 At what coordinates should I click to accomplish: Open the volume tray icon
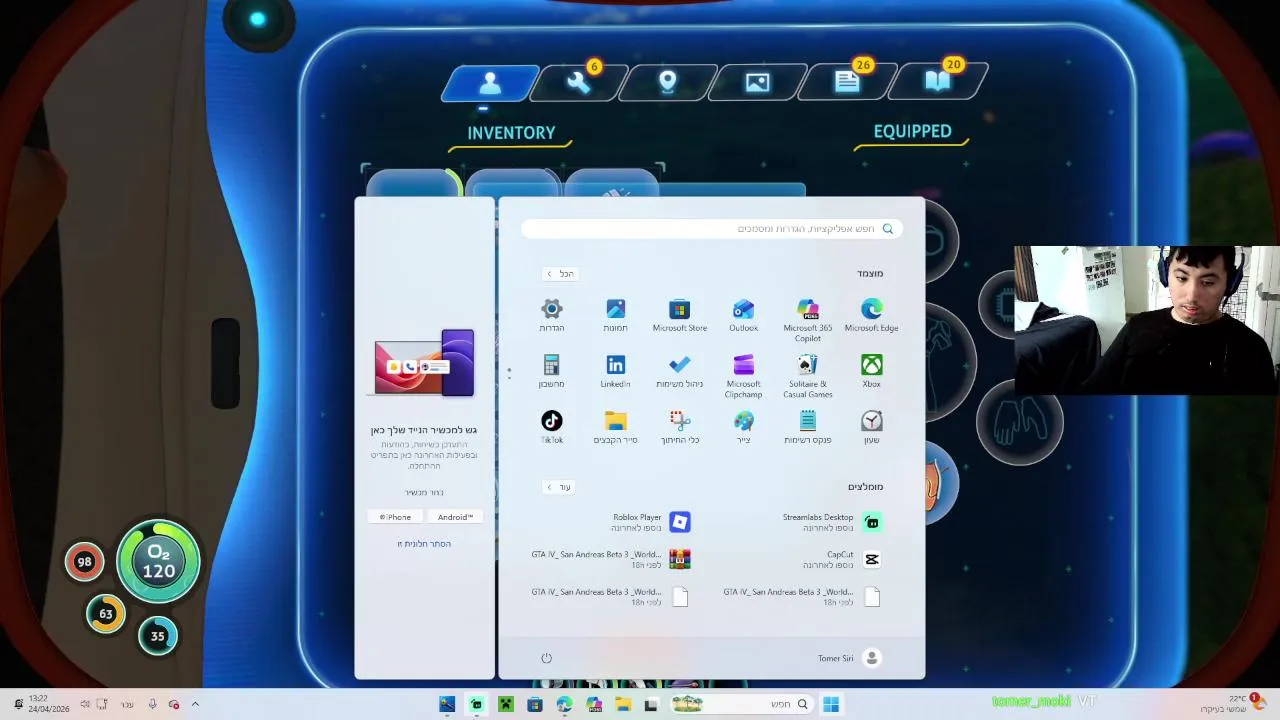tap(85, 704)
